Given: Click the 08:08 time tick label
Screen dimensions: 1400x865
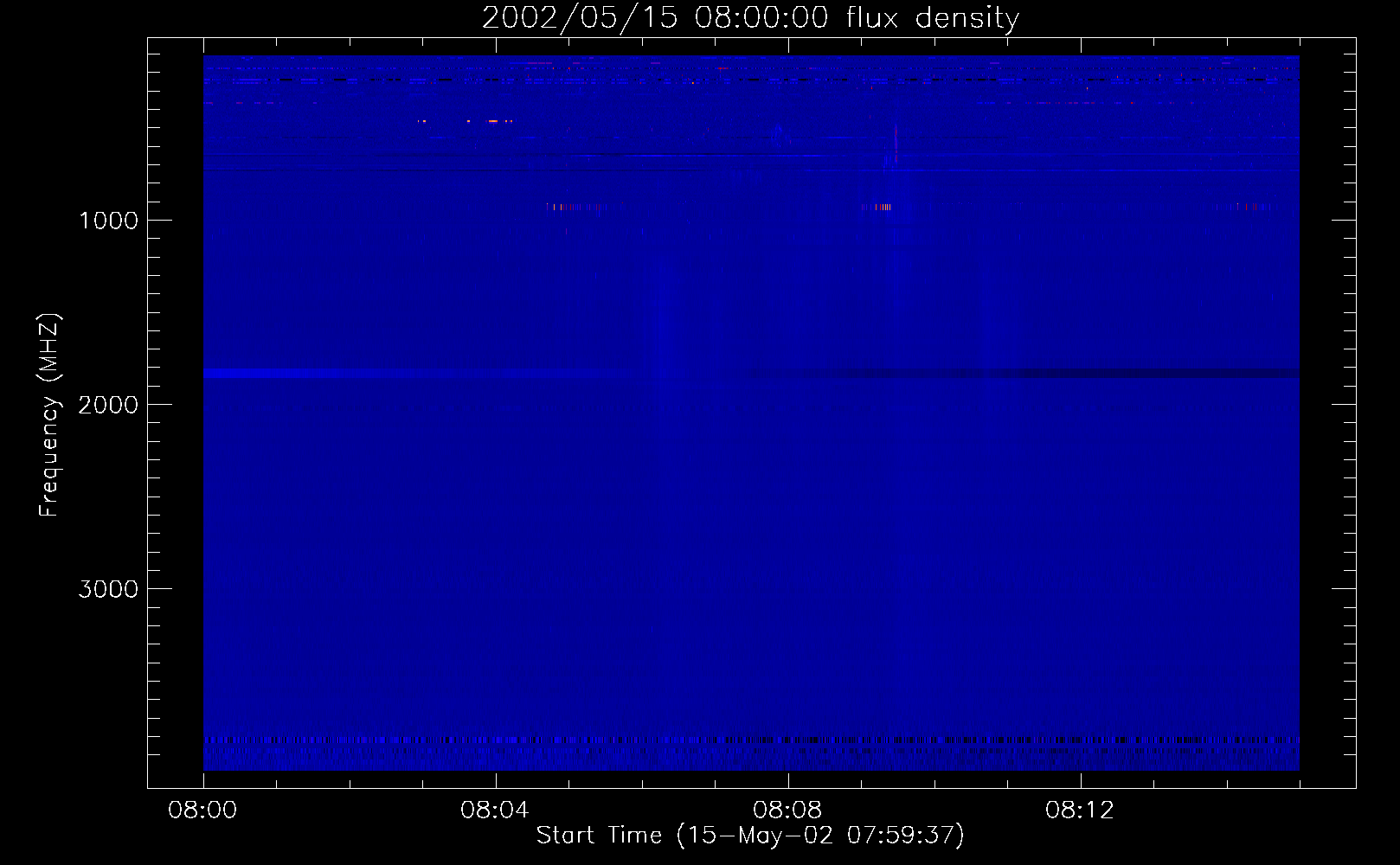Looking at the screenshot, I should 787,811.
